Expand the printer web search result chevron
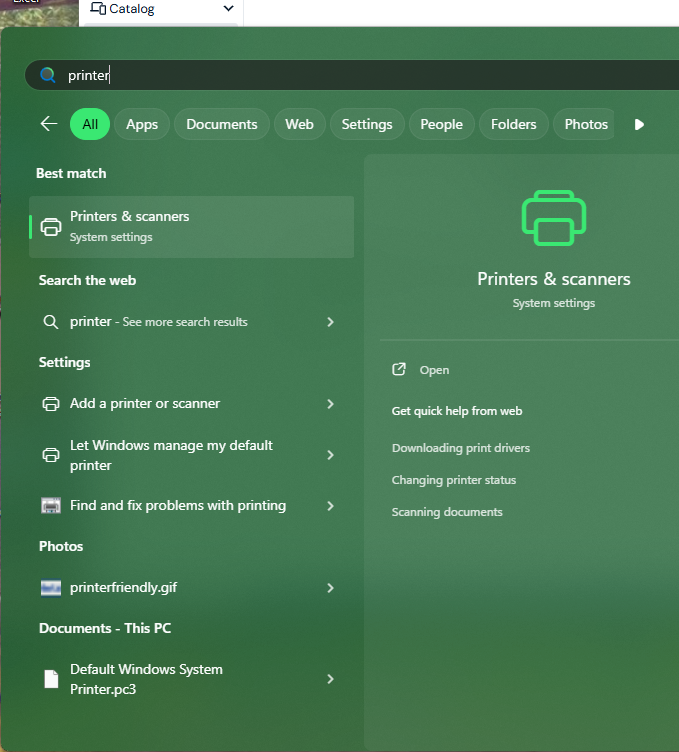 pyautogui.click(x=330, y=322)
